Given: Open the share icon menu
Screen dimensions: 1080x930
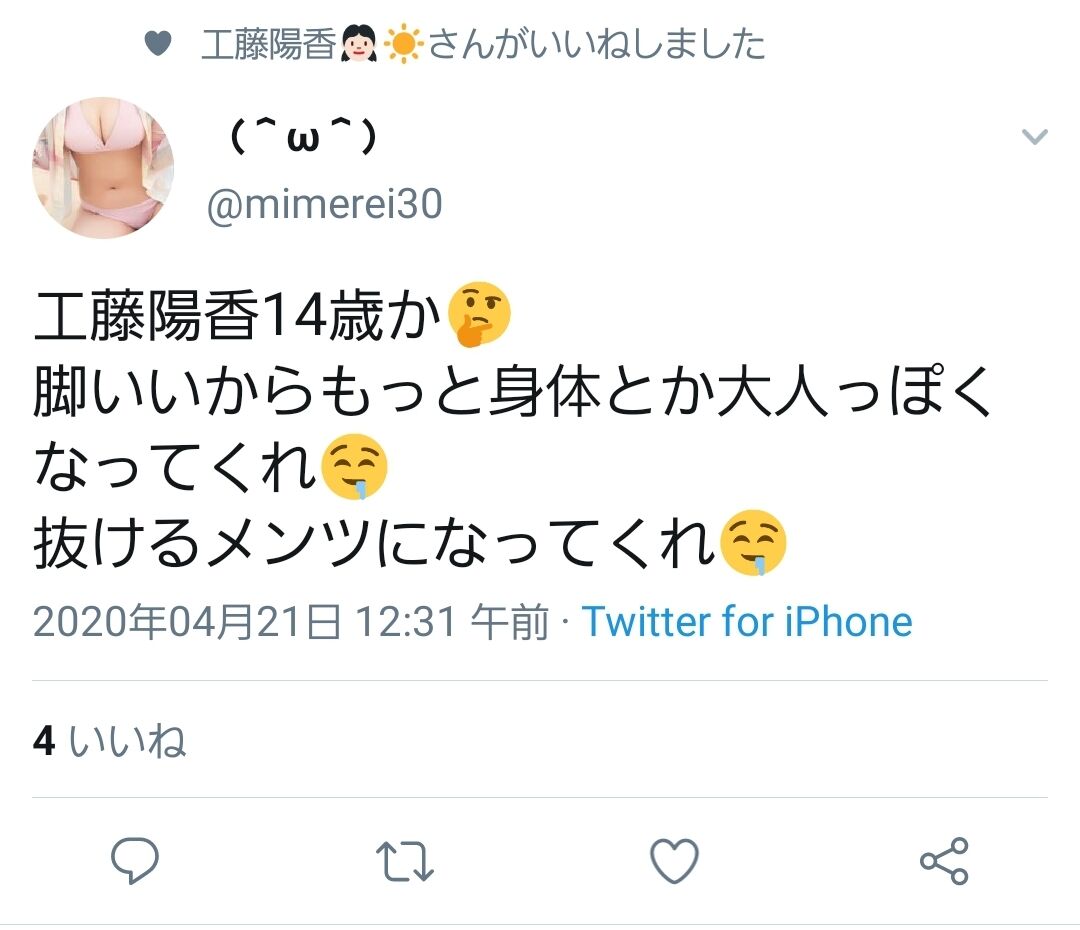Looking at the screenshot, I should pos(944,861).
